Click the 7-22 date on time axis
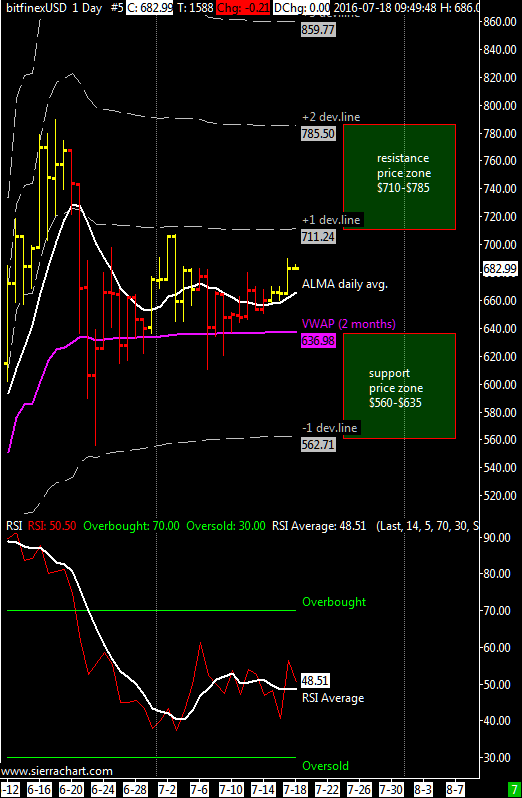This screenshot has width=522, height=798. 328,788
